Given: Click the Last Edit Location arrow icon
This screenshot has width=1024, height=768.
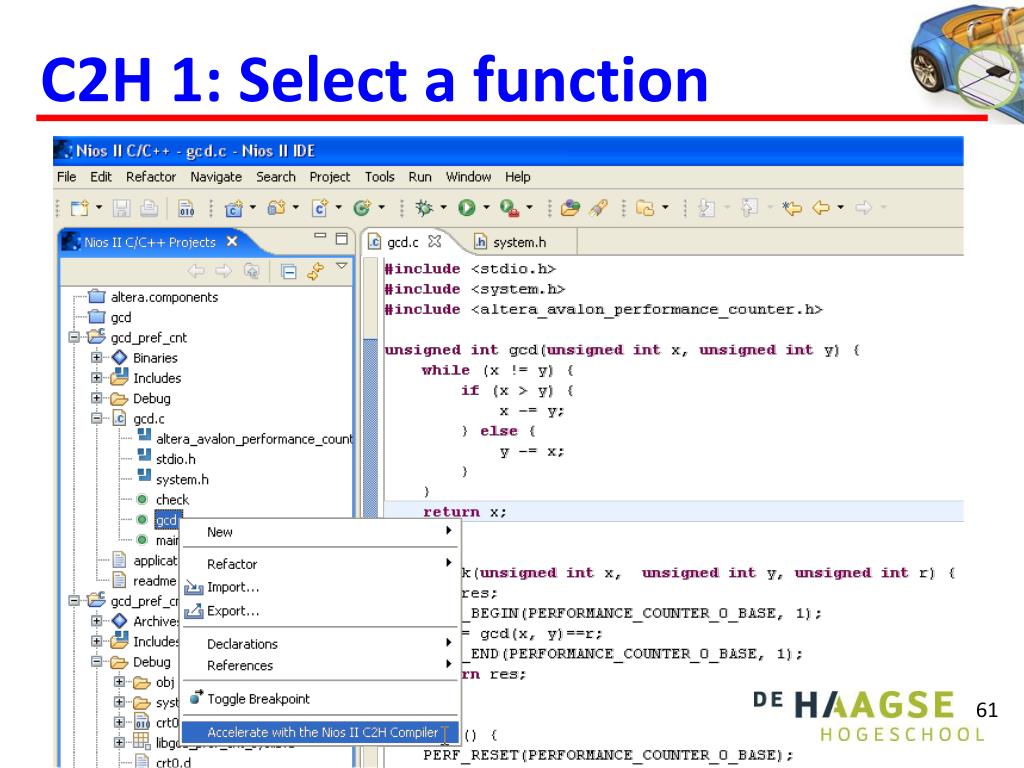Looking at the screenshot, I should pyautogui.click(x=792, y=208).
